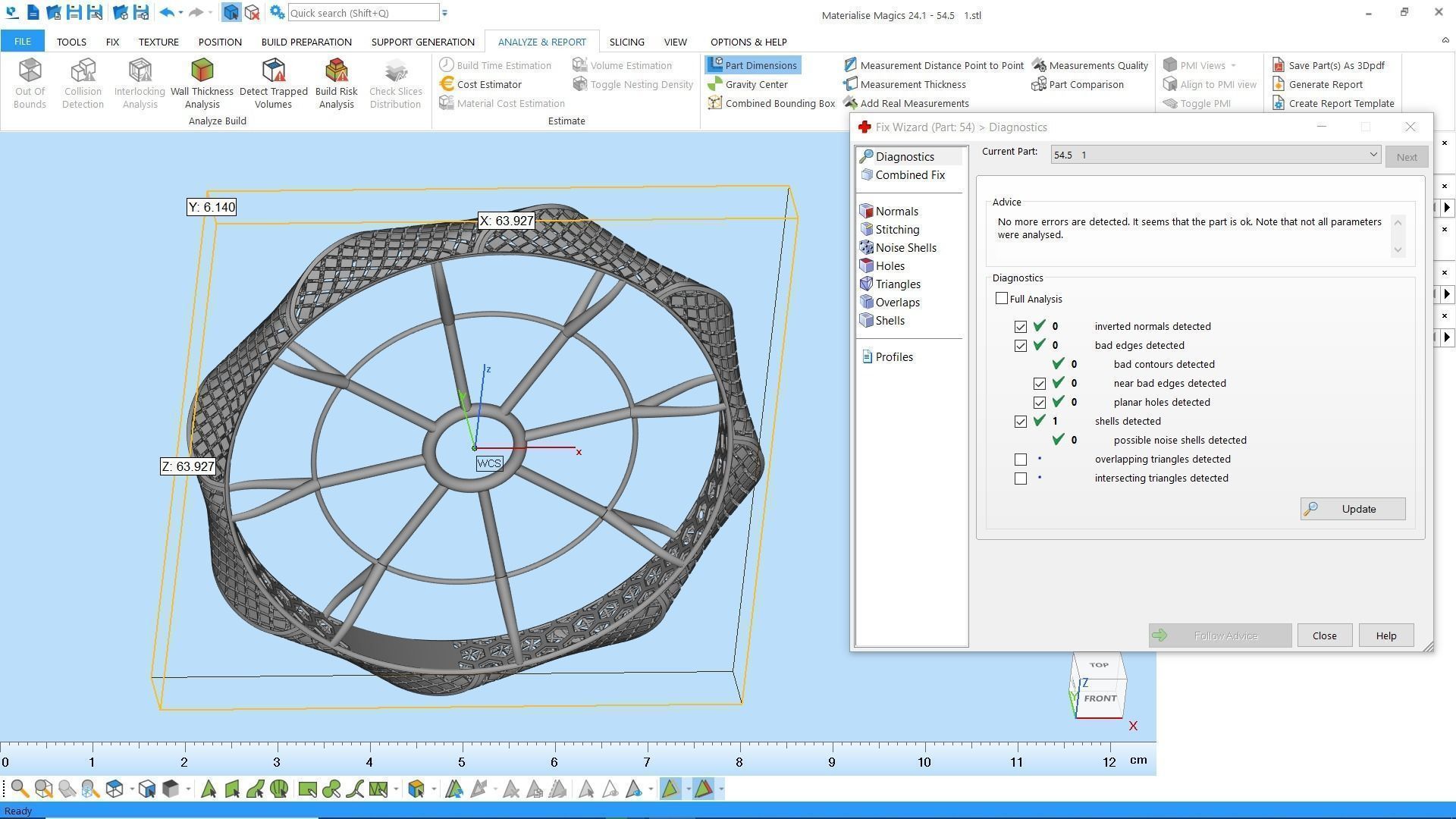Open the undo history dropdown arrow
The image size is (1456, 819).
pos(180,13)
